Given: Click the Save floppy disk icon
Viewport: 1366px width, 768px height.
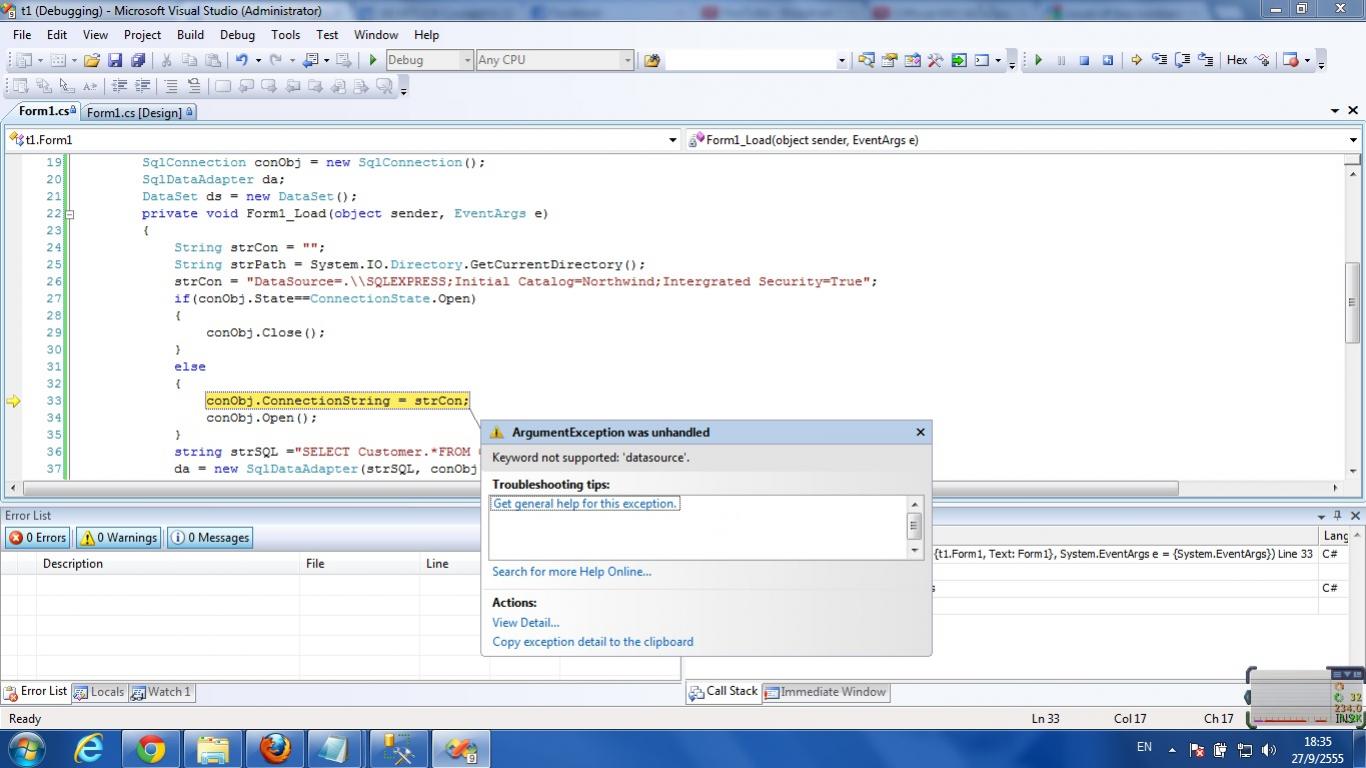Looking at the screenshot, I should click(x=115, y=60).
